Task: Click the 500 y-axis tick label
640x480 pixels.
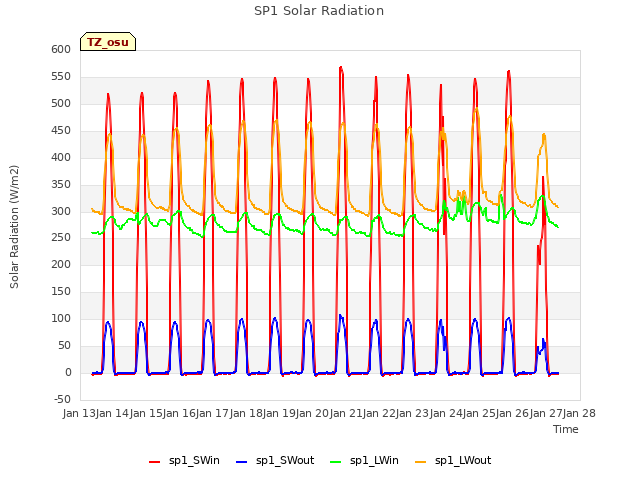Action: point(61,103)
